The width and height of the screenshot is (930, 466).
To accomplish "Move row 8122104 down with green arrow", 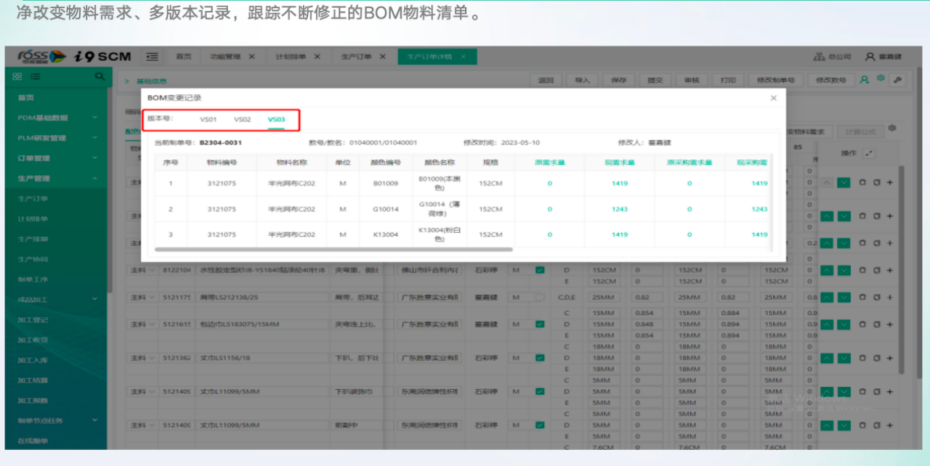I will click(843, 270).
